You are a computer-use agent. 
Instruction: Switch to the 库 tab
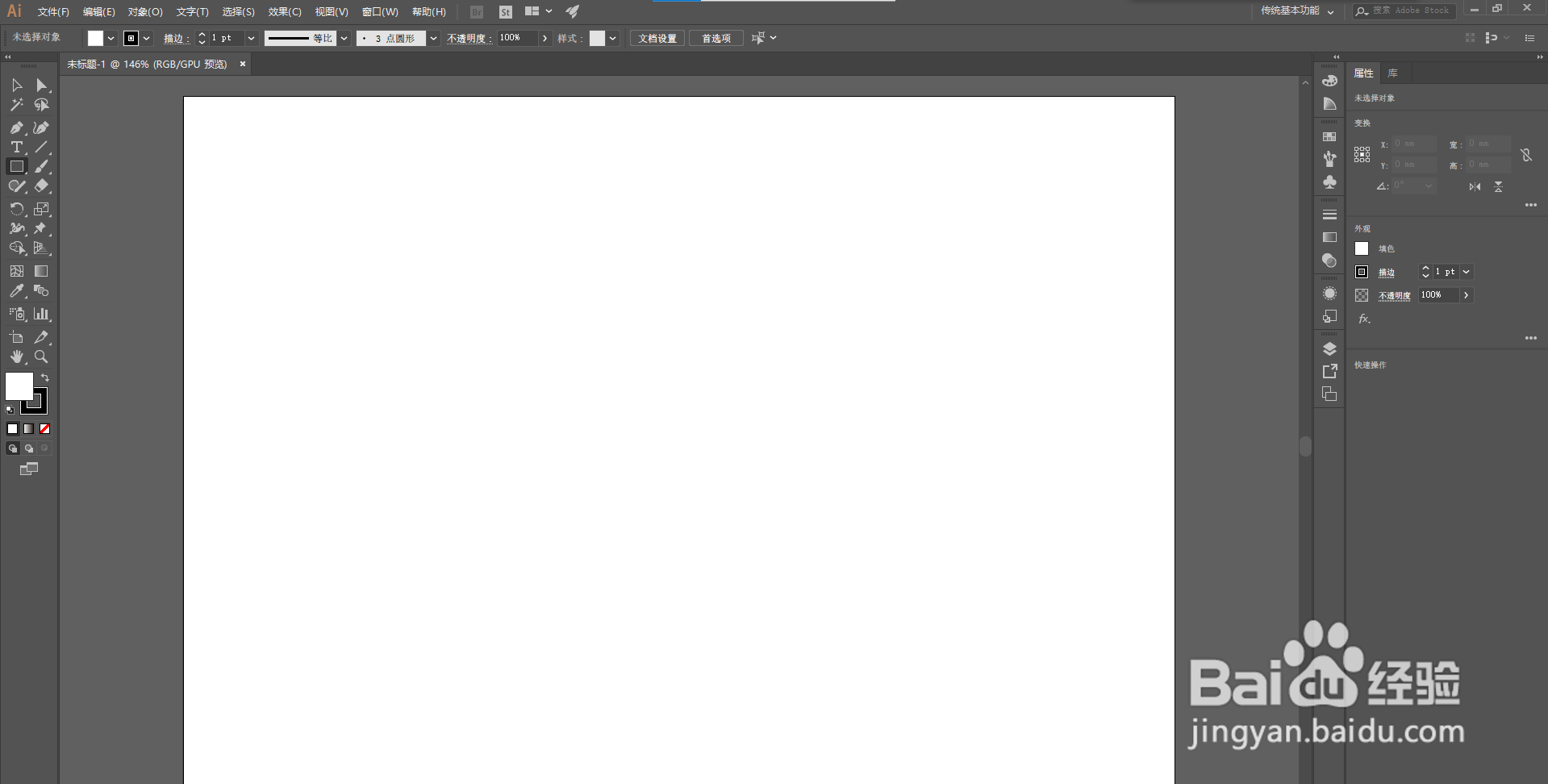[1392, 73]
